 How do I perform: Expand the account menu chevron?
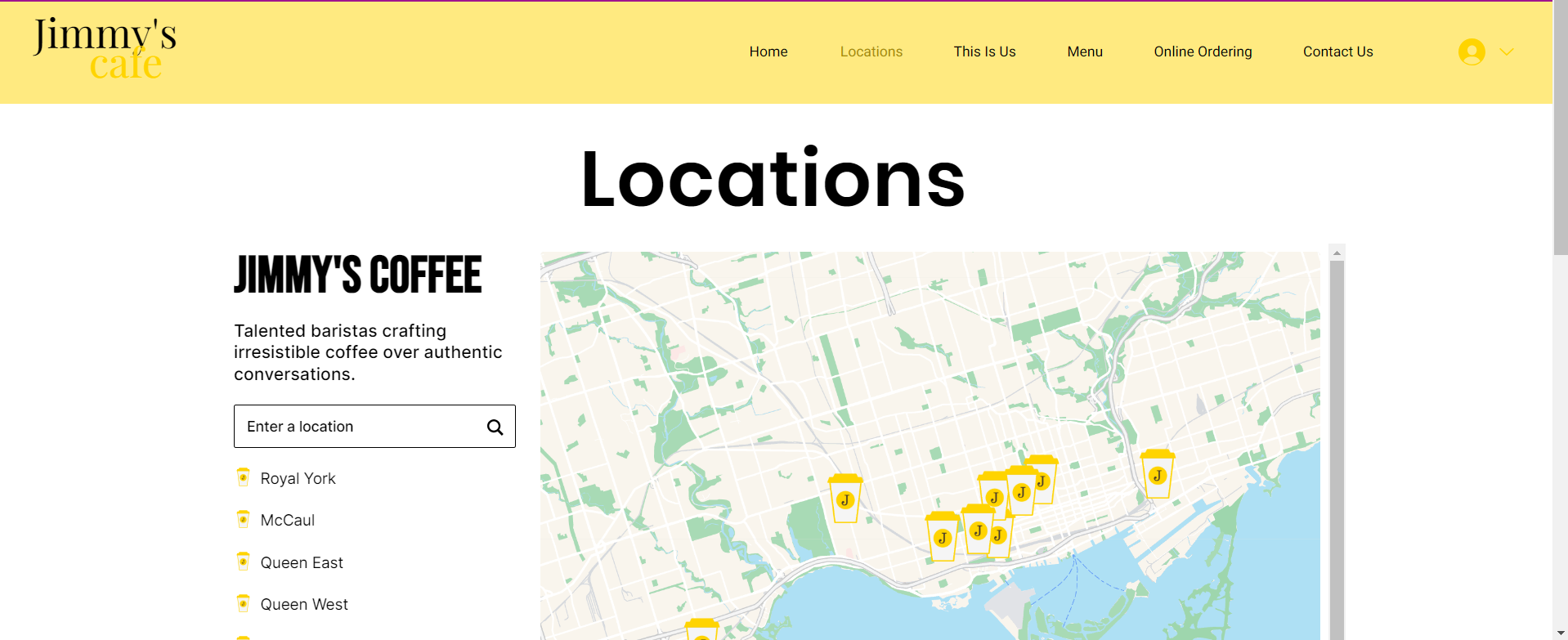click(1507, 51)
